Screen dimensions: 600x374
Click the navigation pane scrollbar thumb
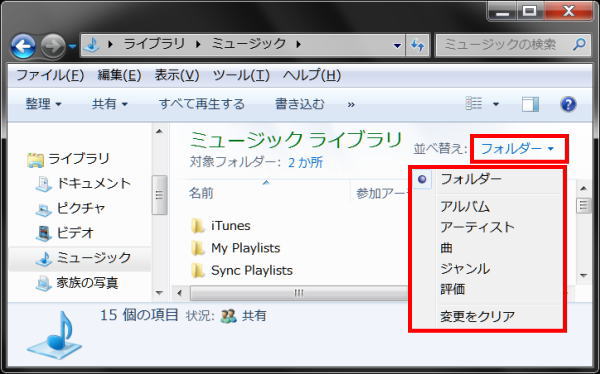point(159,195)
